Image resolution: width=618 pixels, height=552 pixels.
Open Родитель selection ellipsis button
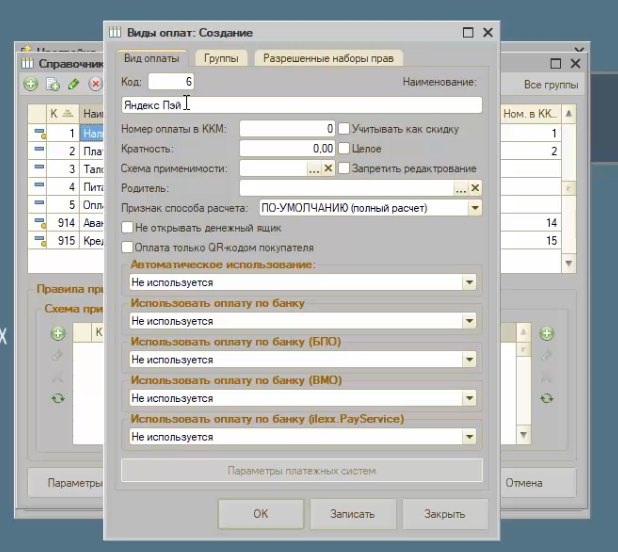click(x=461, y=188)
